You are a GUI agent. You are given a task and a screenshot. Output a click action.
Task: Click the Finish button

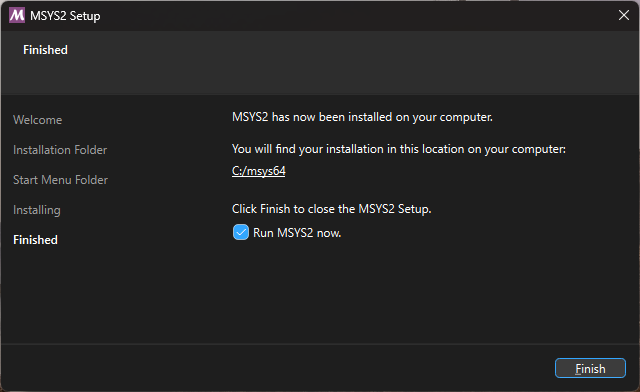click(x=590, y=368)
